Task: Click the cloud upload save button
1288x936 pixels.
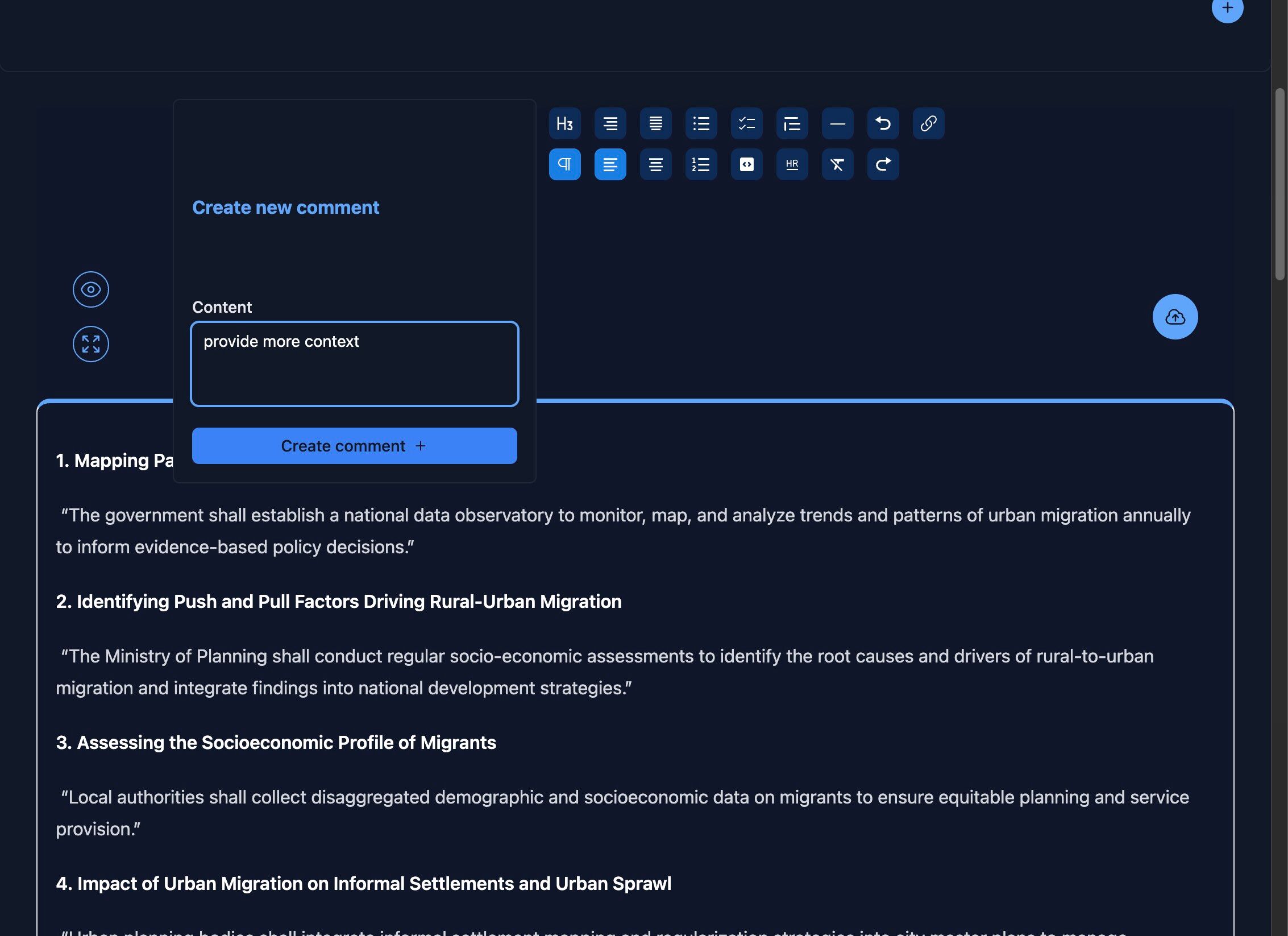Action: 1175,317
